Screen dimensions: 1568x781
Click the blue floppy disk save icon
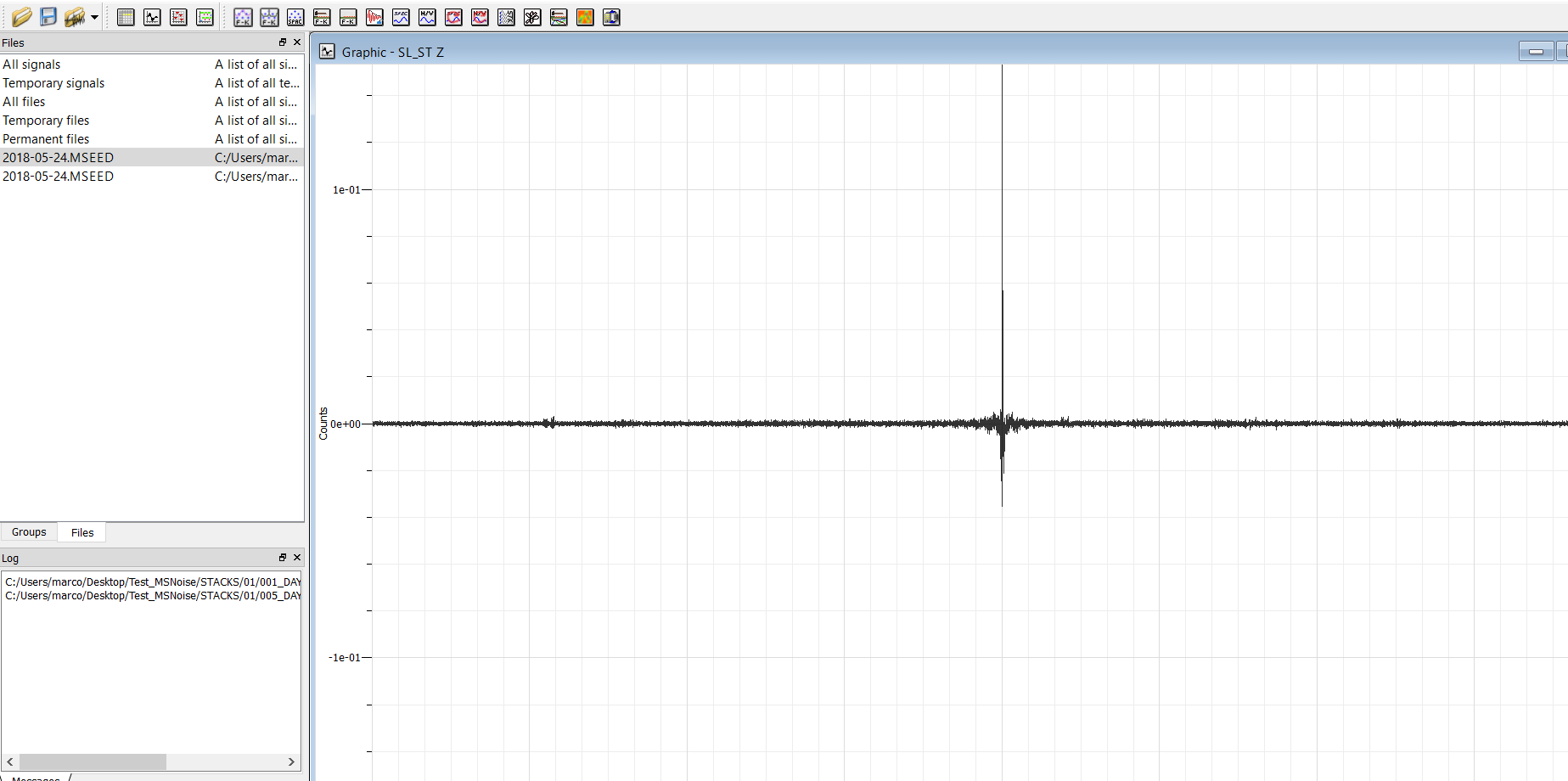point(48,17)
